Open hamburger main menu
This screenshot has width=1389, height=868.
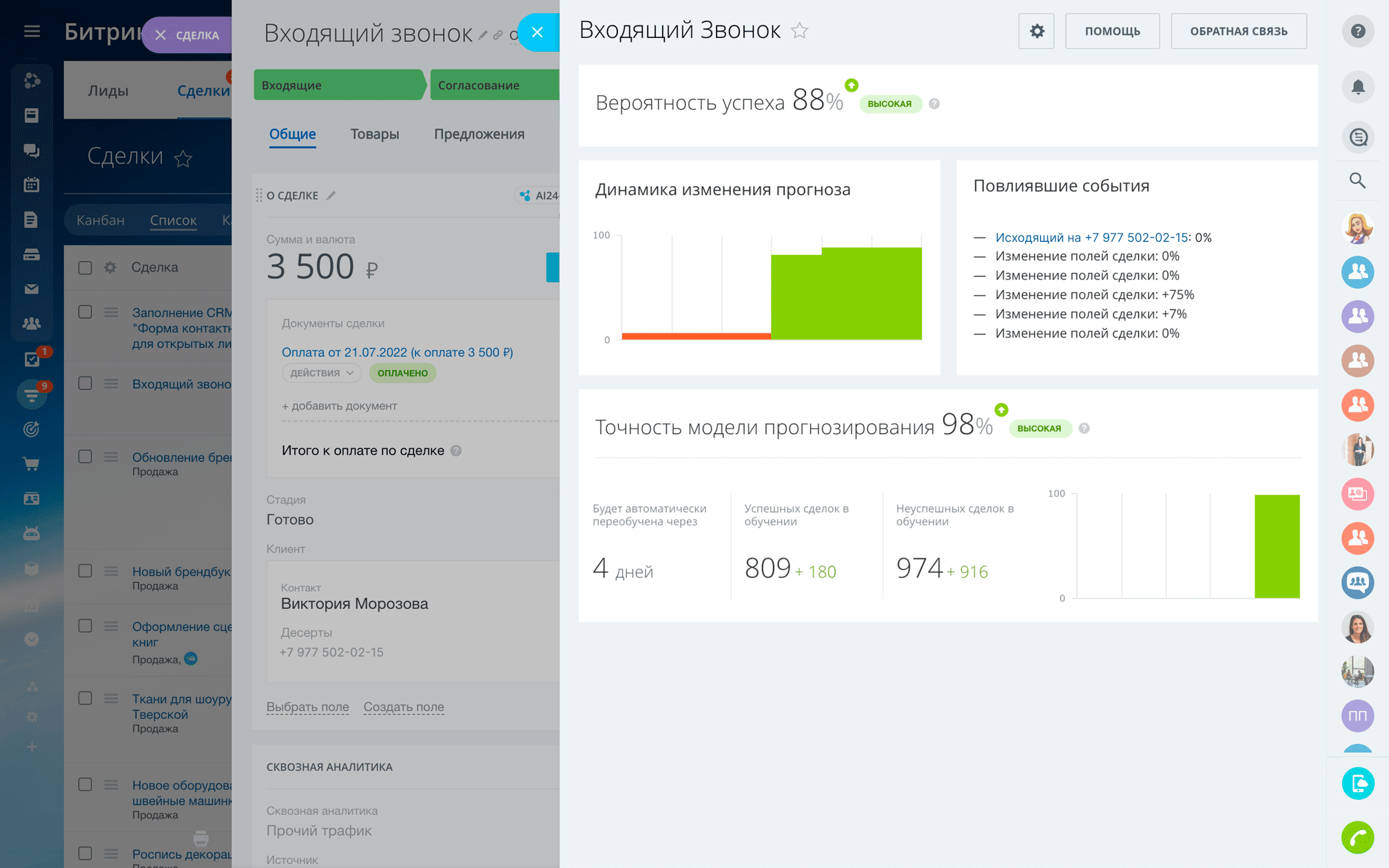click(x=32, y=32)
